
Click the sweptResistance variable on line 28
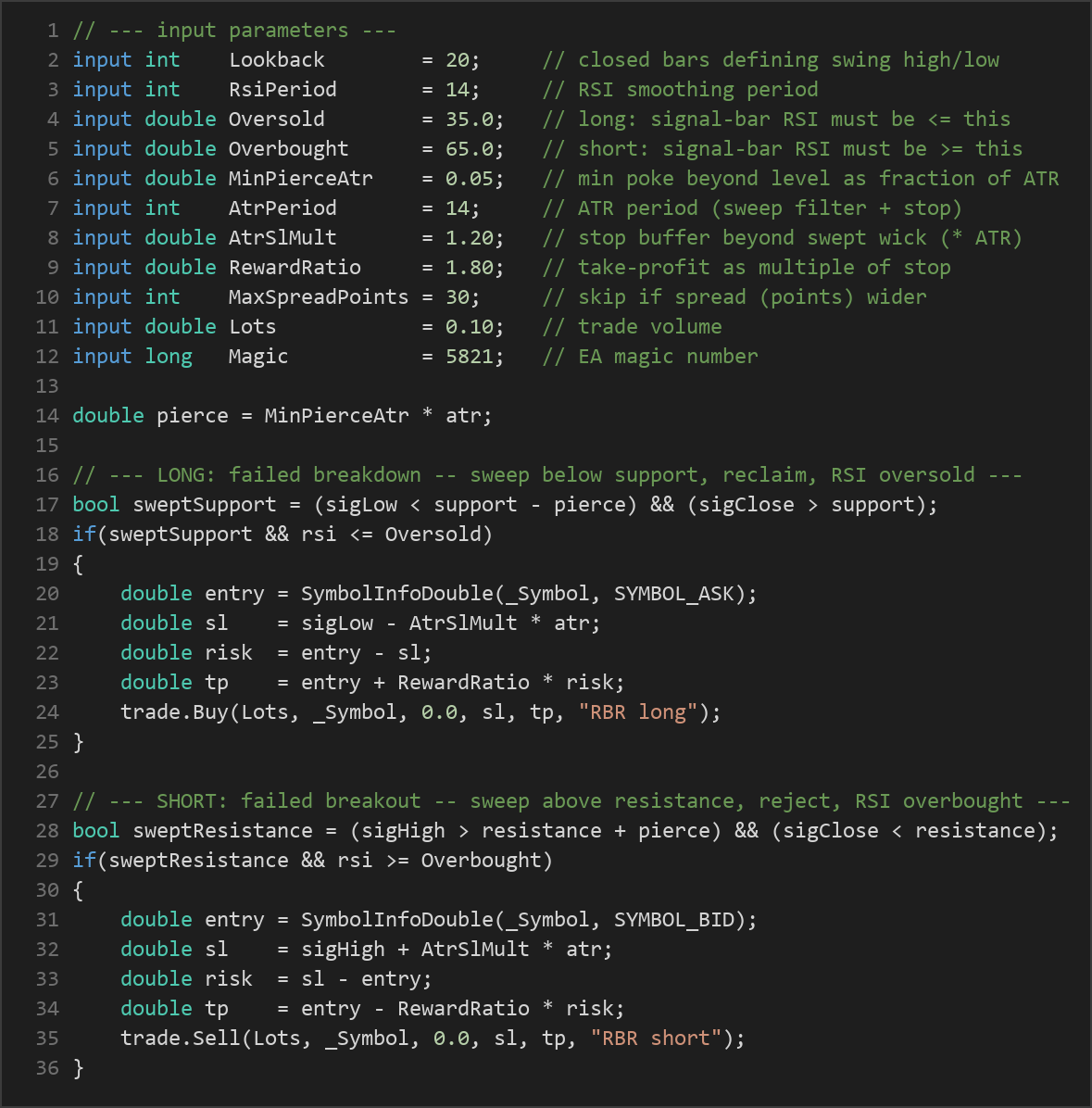[222, 831]
